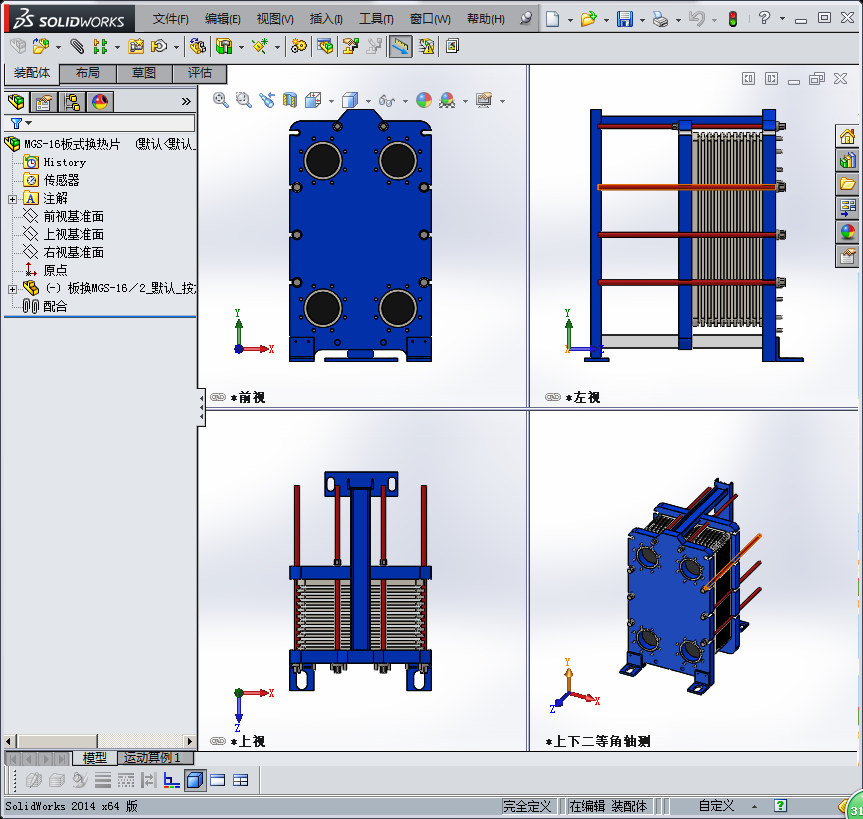
Task: Click the Apply Scene icon
Action: coord(447,100)
